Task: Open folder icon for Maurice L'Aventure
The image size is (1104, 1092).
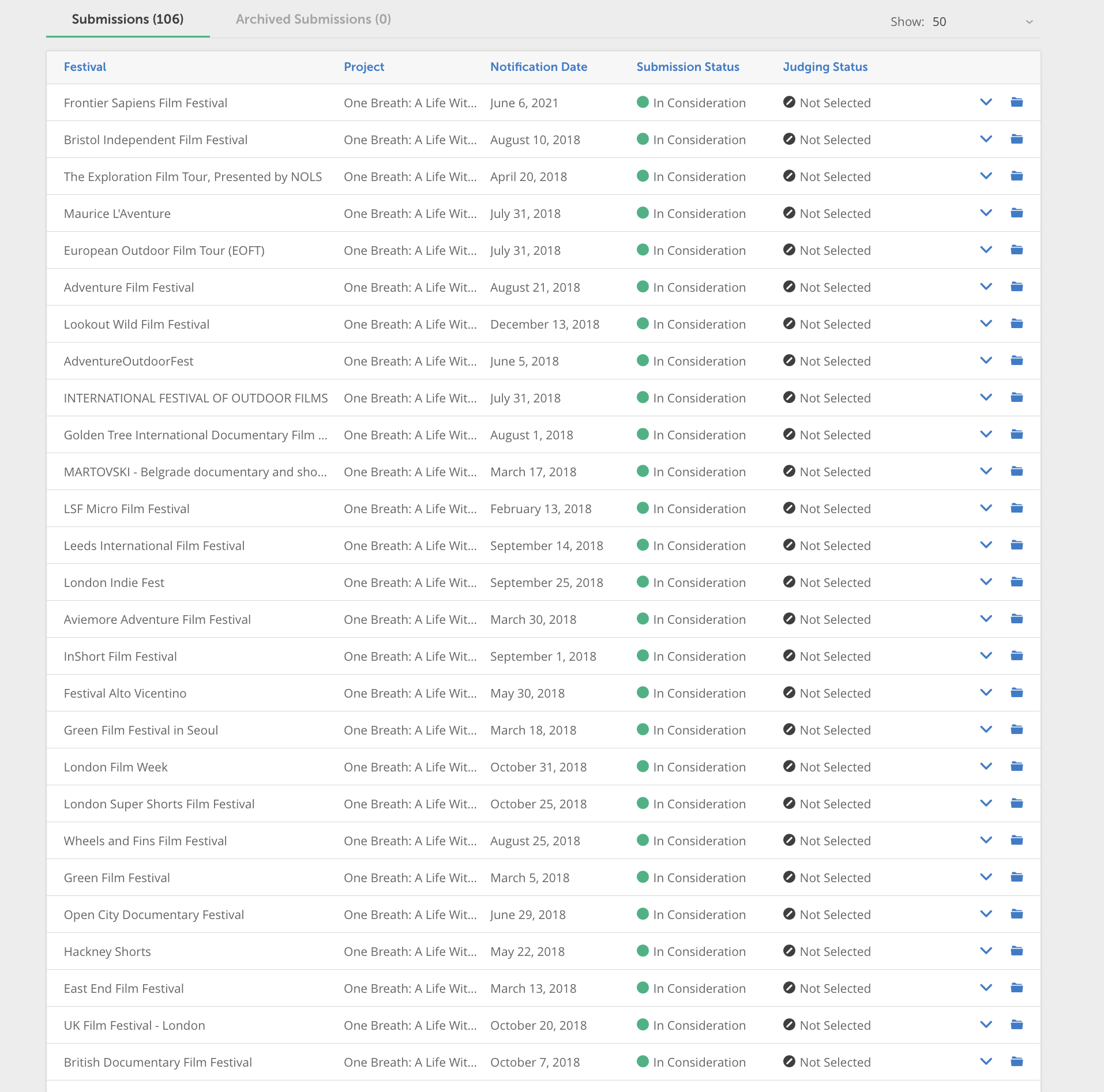Action: point(1017,213)
